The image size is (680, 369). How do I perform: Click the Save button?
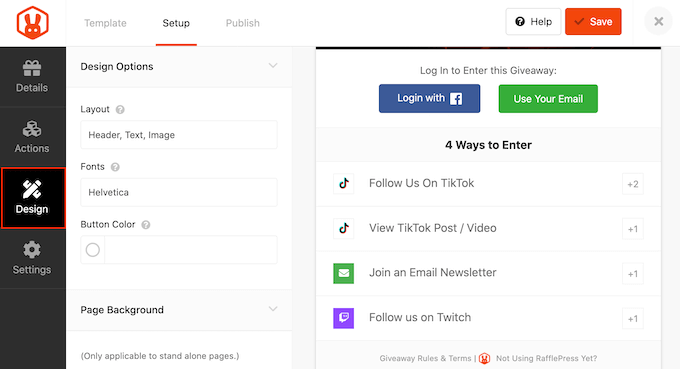point(593,22)
